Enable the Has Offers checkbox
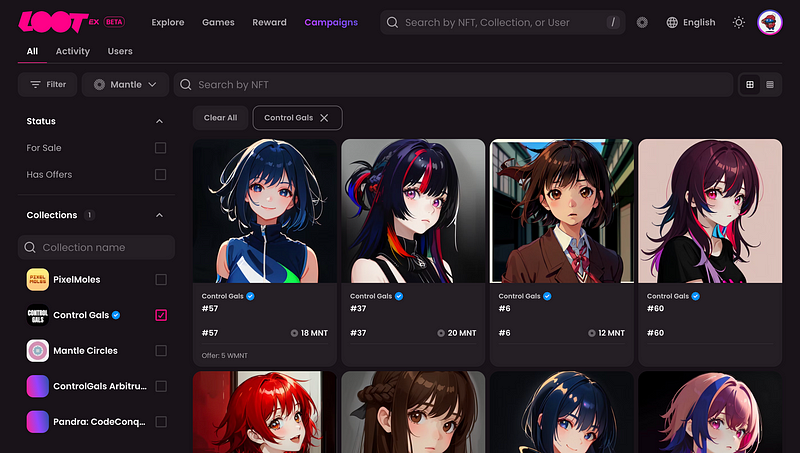 pyautogui.click(x=160, y=174)
